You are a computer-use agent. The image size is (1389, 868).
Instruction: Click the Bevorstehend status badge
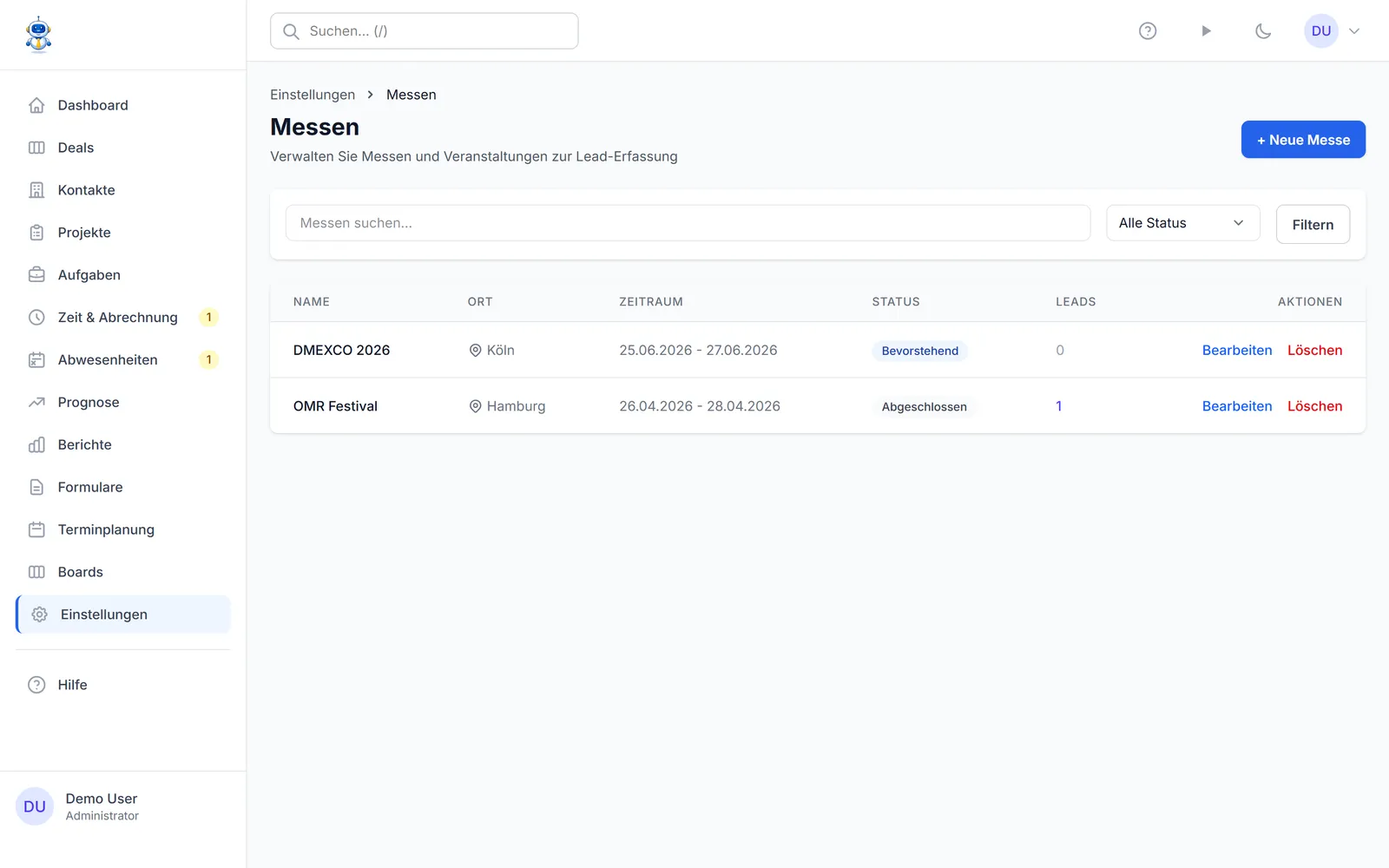tap(920, 351)
